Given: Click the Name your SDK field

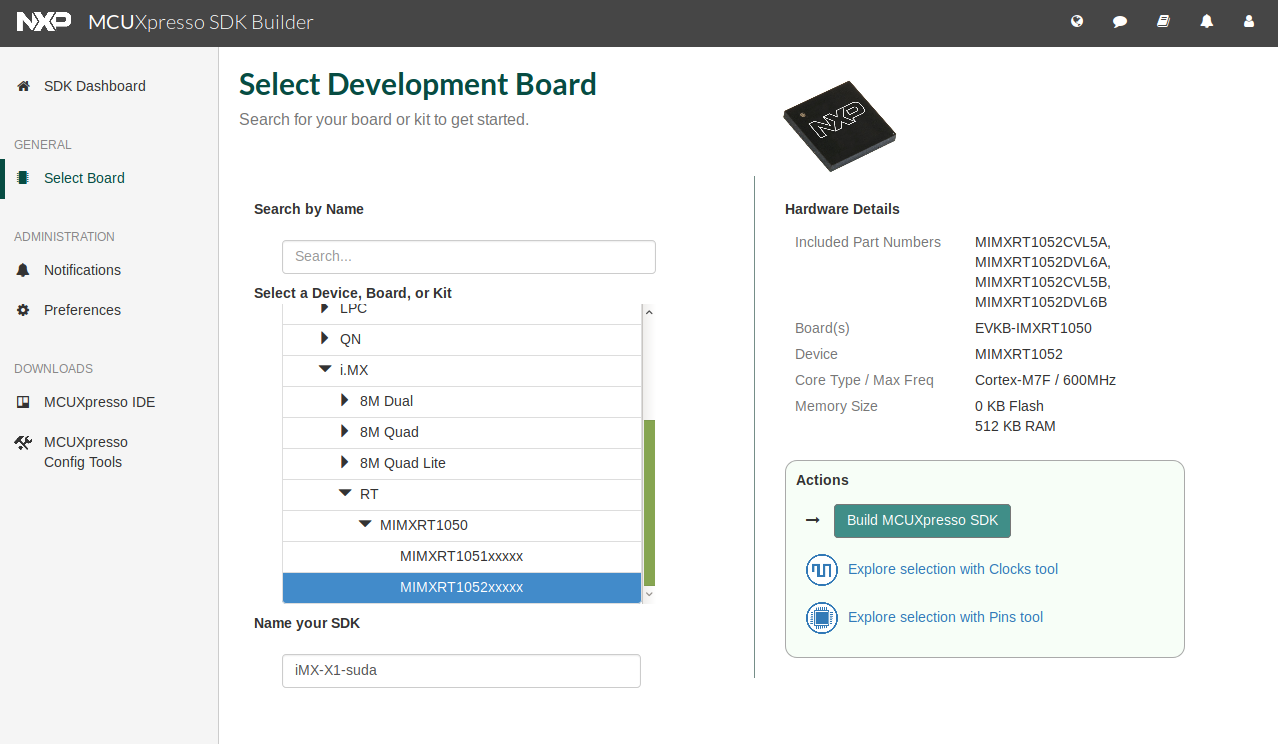Looking at the screenshot, I should pyautogui.click(x=461, y=671).
